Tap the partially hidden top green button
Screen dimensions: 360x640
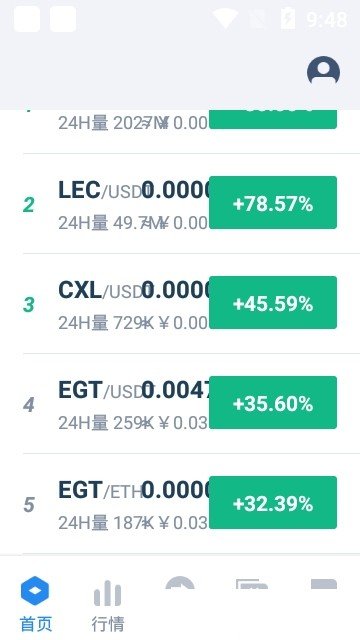coord(273,119)
